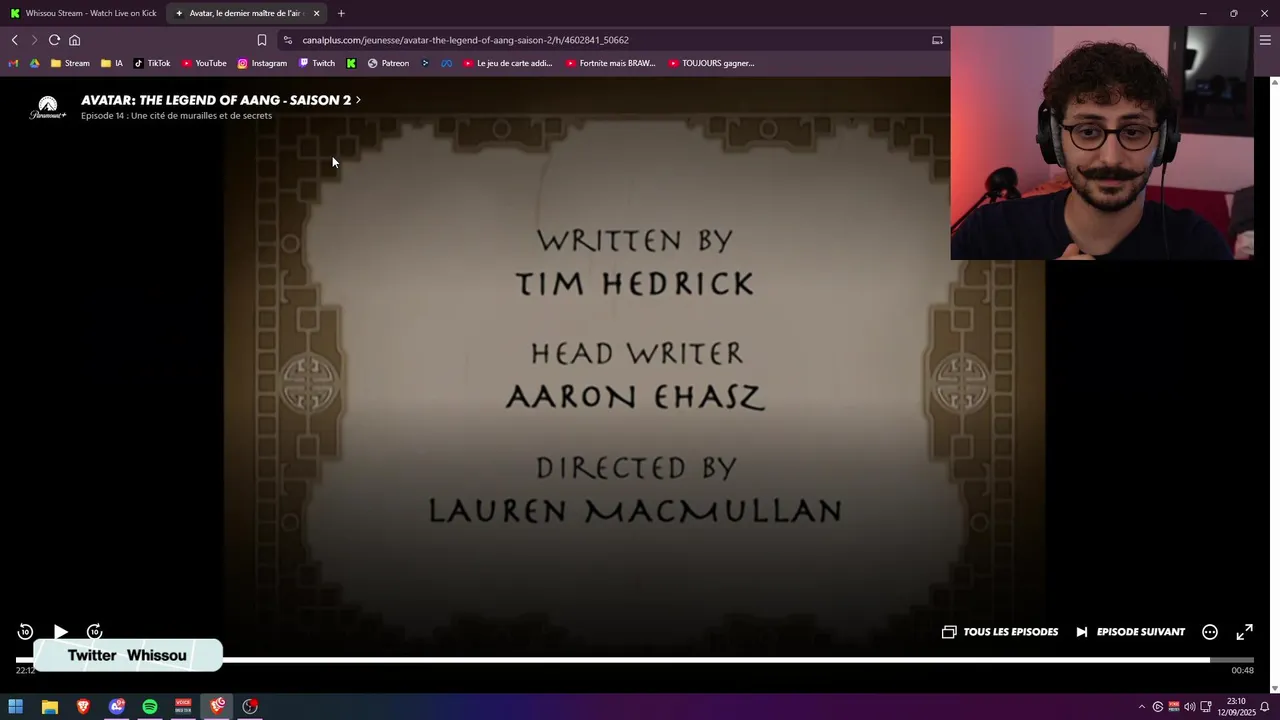
Task: Open Le jeu de carte addi... bookmark
Action: pos(507,63)
